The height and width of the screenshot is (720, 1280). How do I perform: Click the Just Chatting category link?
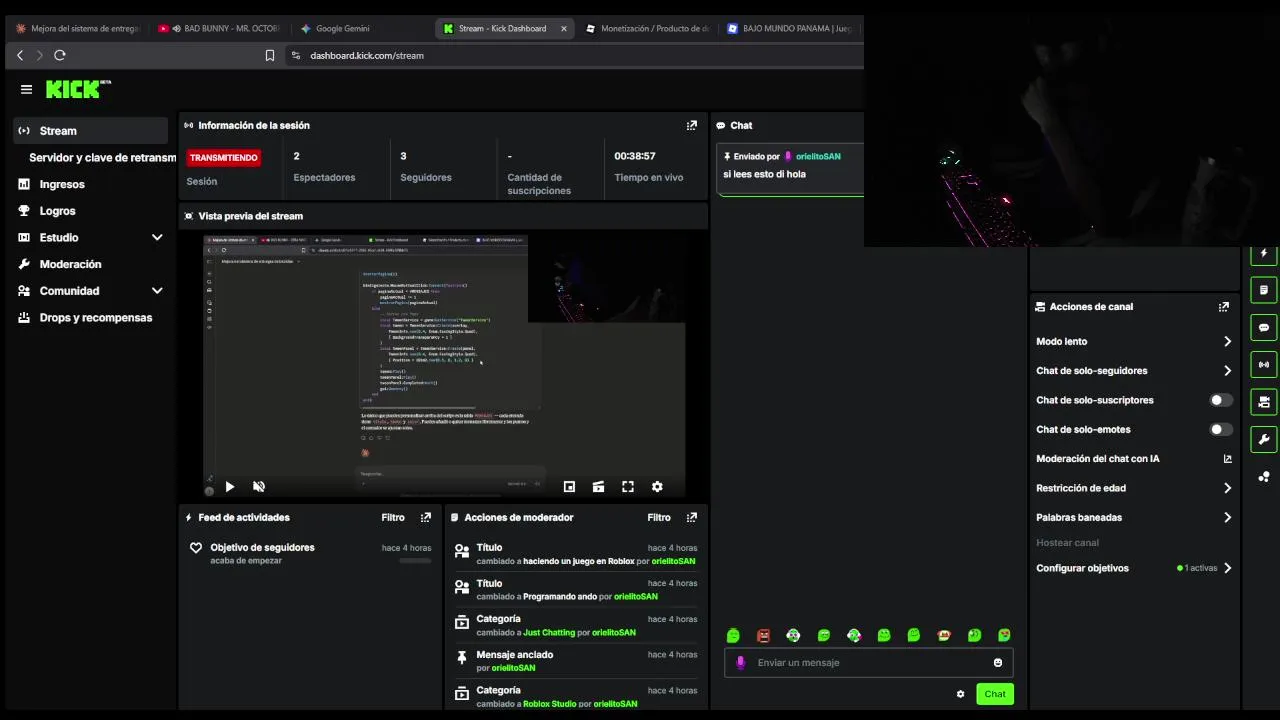click(x=549, y=633)
